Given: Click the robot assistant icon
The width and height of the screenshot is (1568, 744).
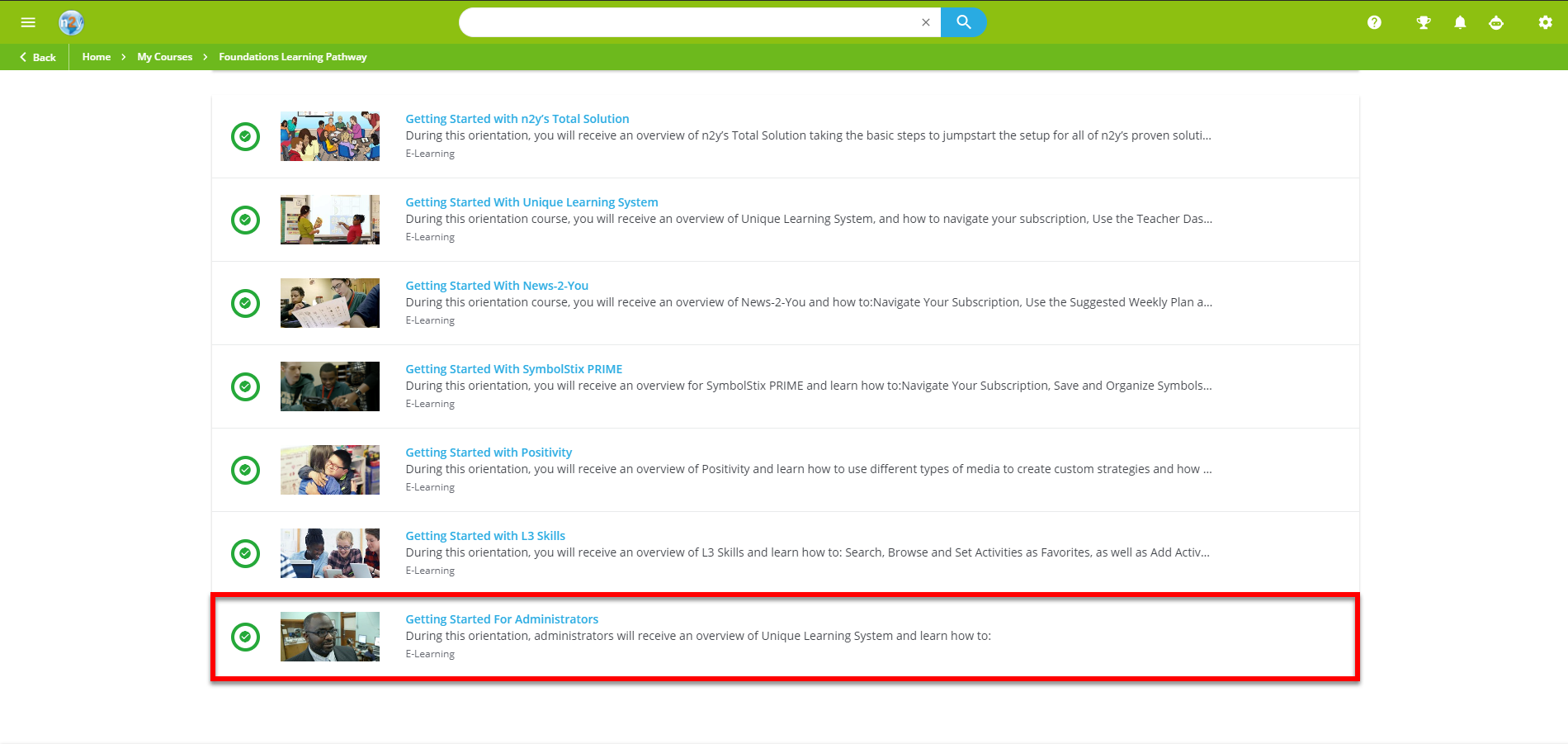Looking at the screenshot, I should pos(1496,22).
